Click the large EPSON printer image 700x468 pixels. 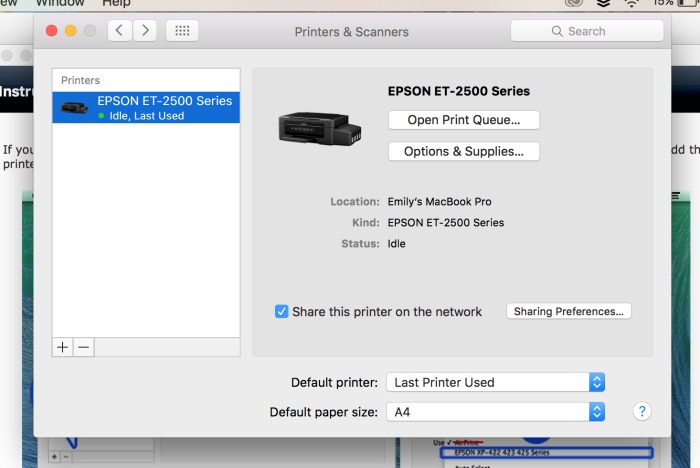320,128
